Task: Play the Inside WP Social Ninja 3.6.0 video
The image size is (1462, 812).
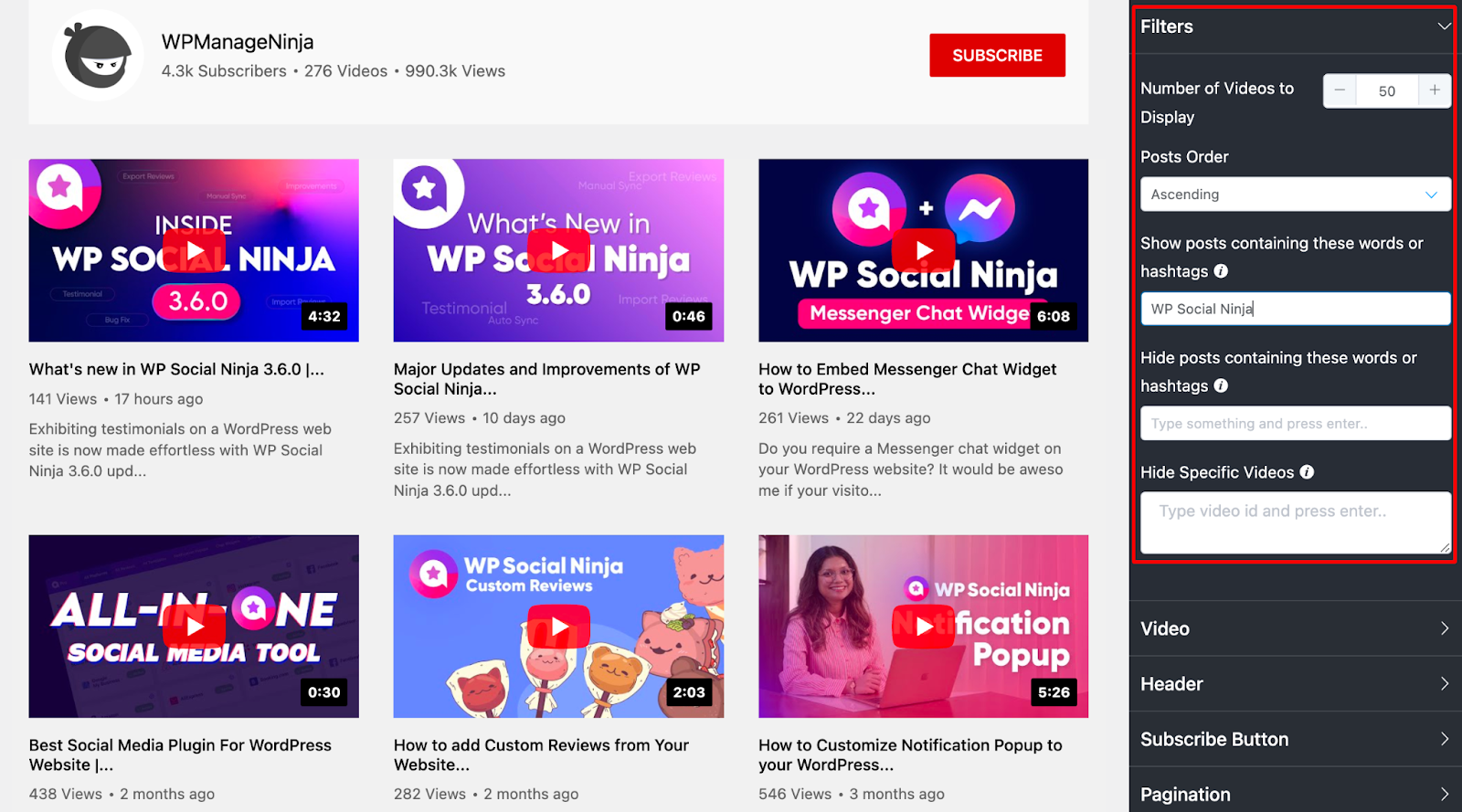Action: pos(194,251)
